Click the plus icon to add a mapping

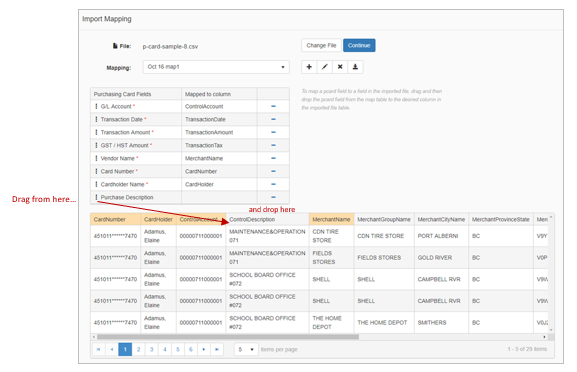309,67
